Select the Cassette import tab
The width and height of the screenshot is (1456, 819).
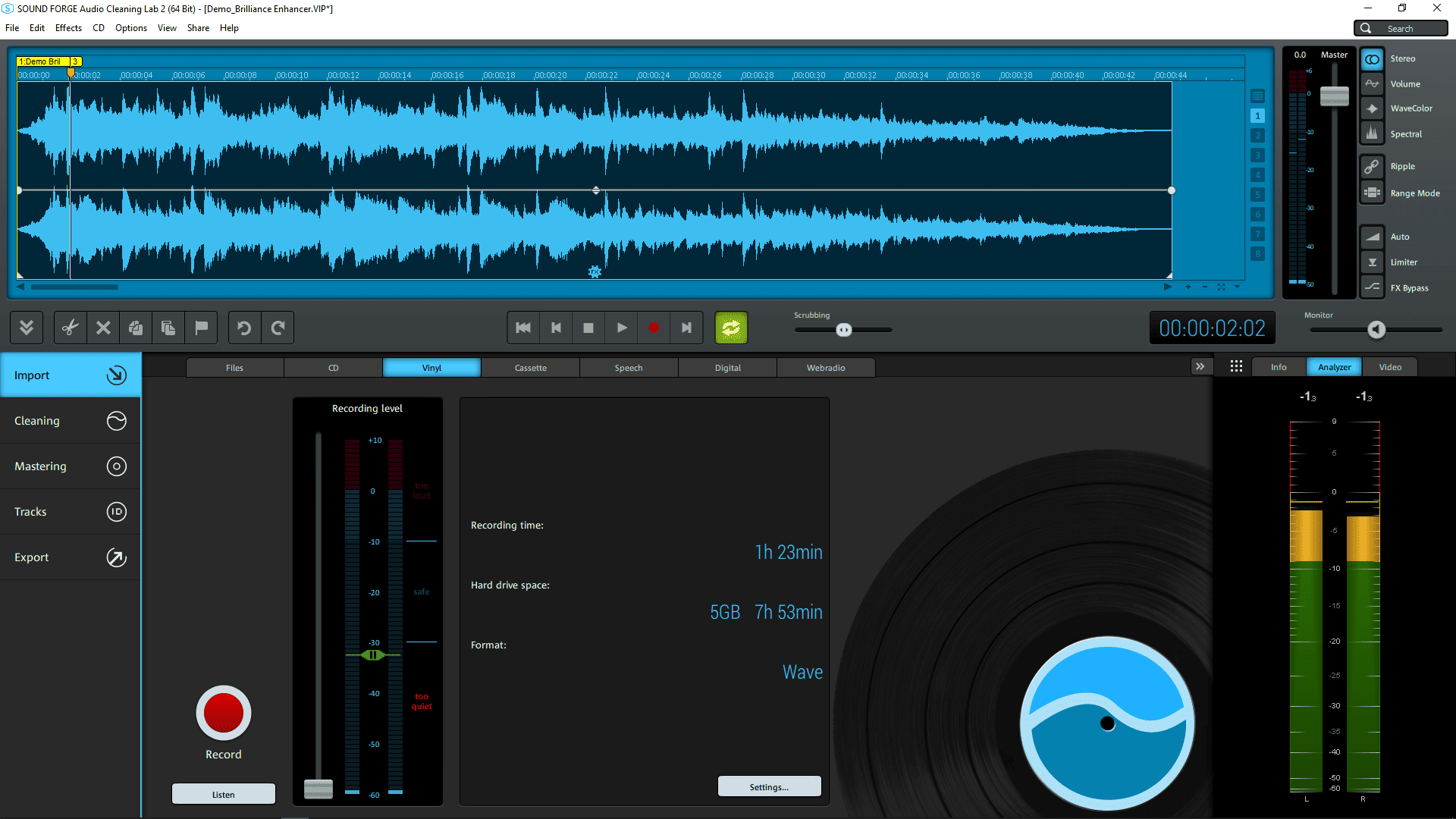tap(531, 368)
